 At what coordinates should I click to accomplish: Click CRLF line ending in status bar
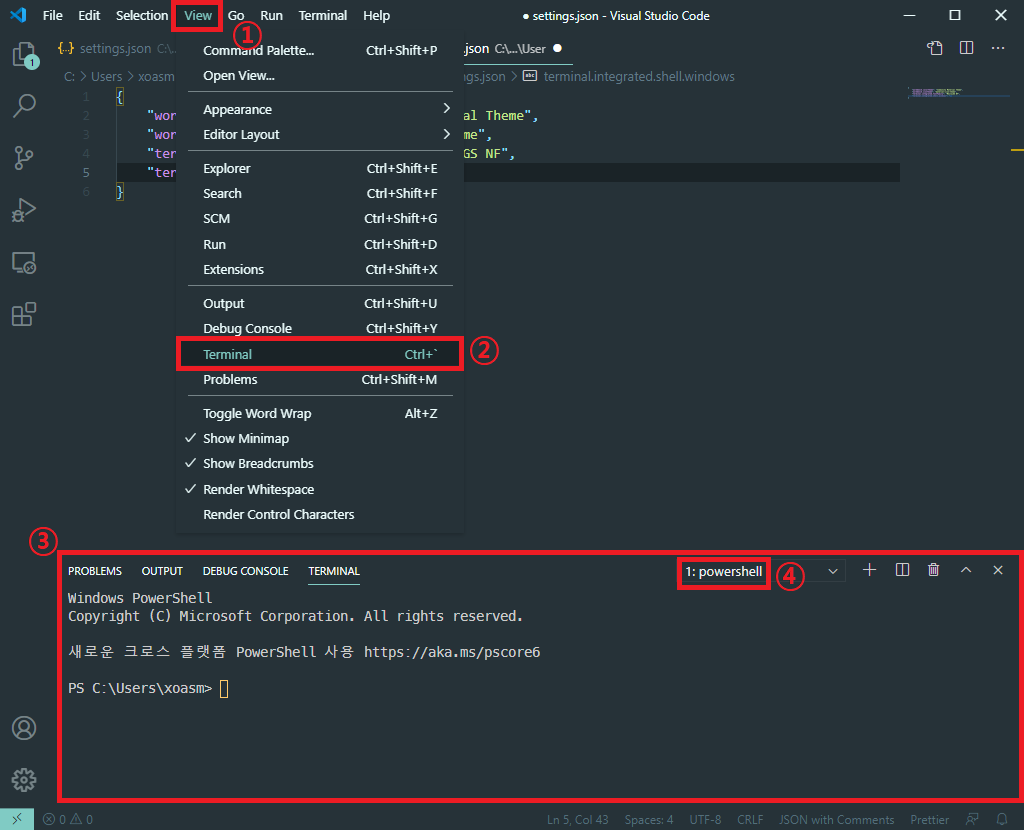pyautogui.click(x=750, y=820)
